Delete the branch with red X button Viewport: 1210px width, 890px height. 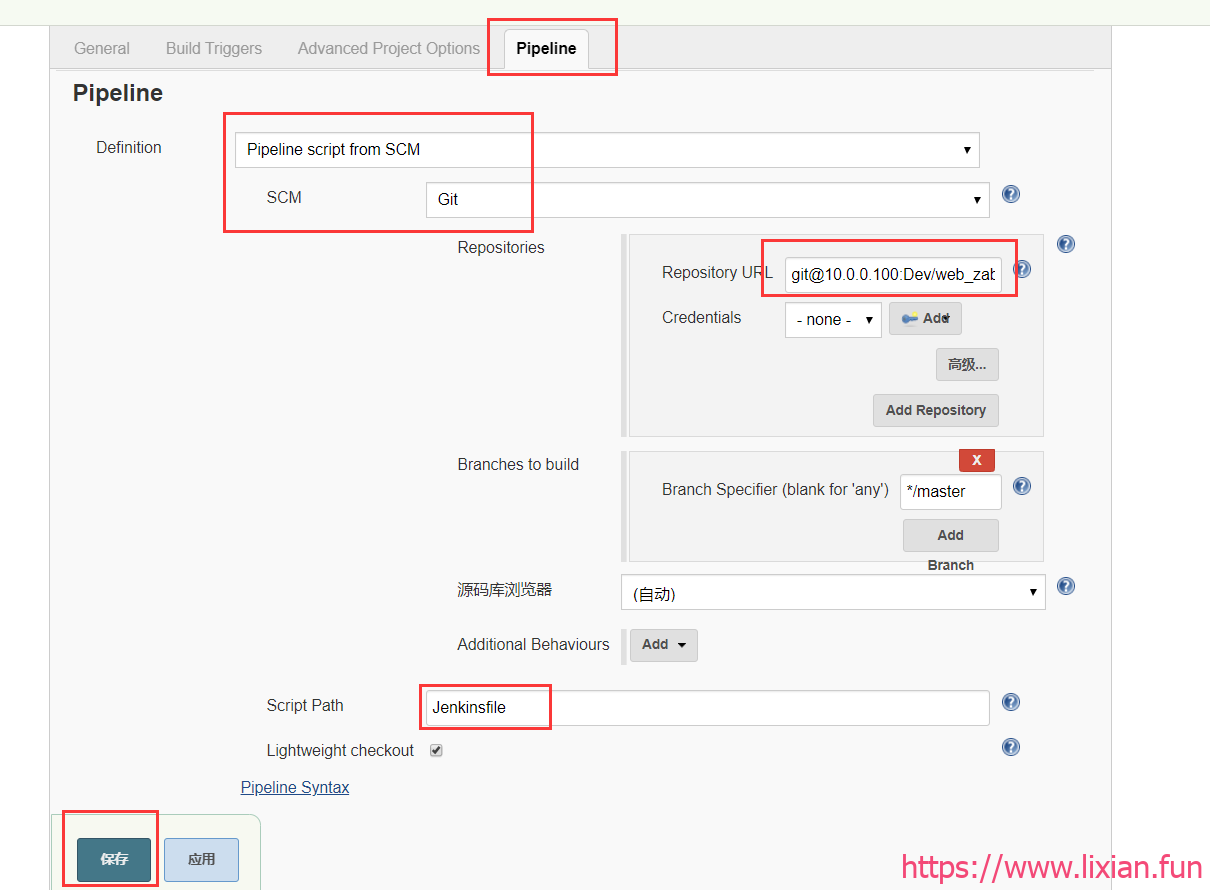977,460
